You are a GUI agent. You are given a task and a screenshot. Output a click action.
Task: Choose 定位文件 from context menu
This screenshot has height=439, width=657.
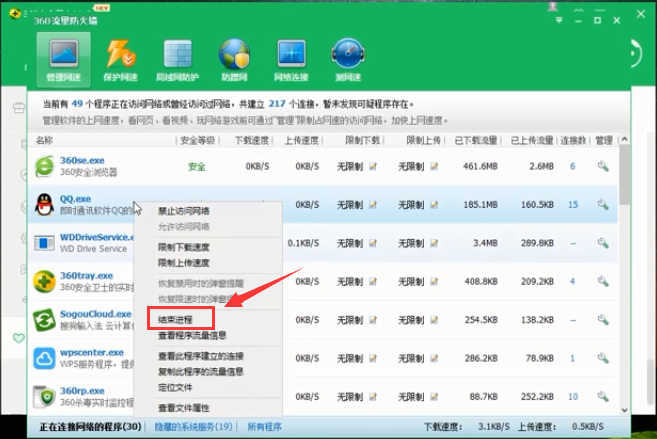point(176,386)
